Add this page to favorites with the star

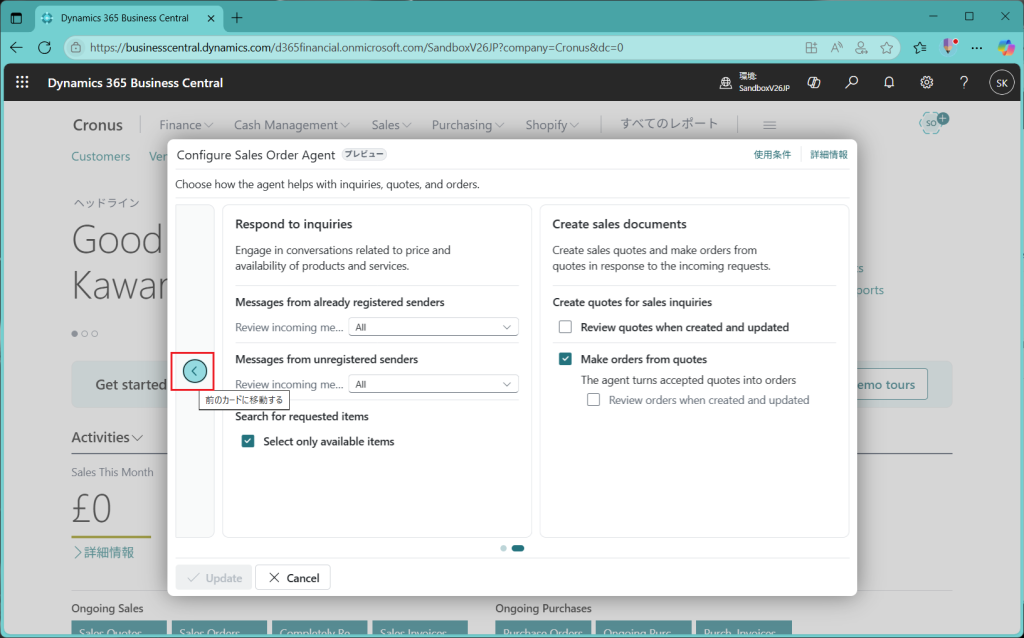[x=886, y=48]
